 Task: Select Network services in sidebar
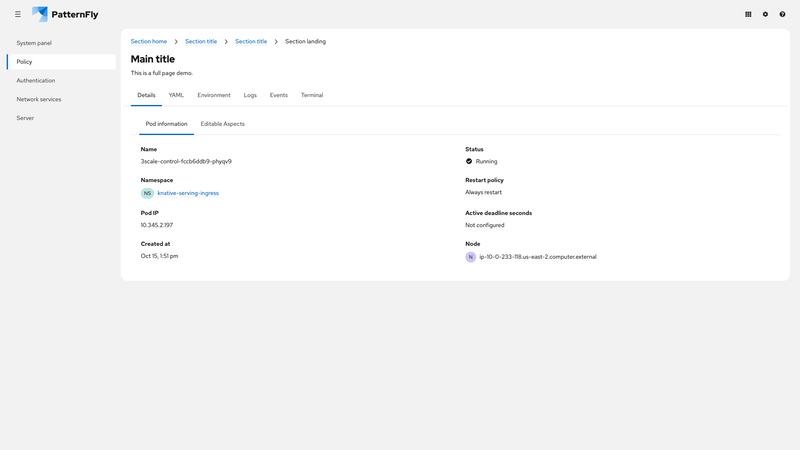click(61, 99)
